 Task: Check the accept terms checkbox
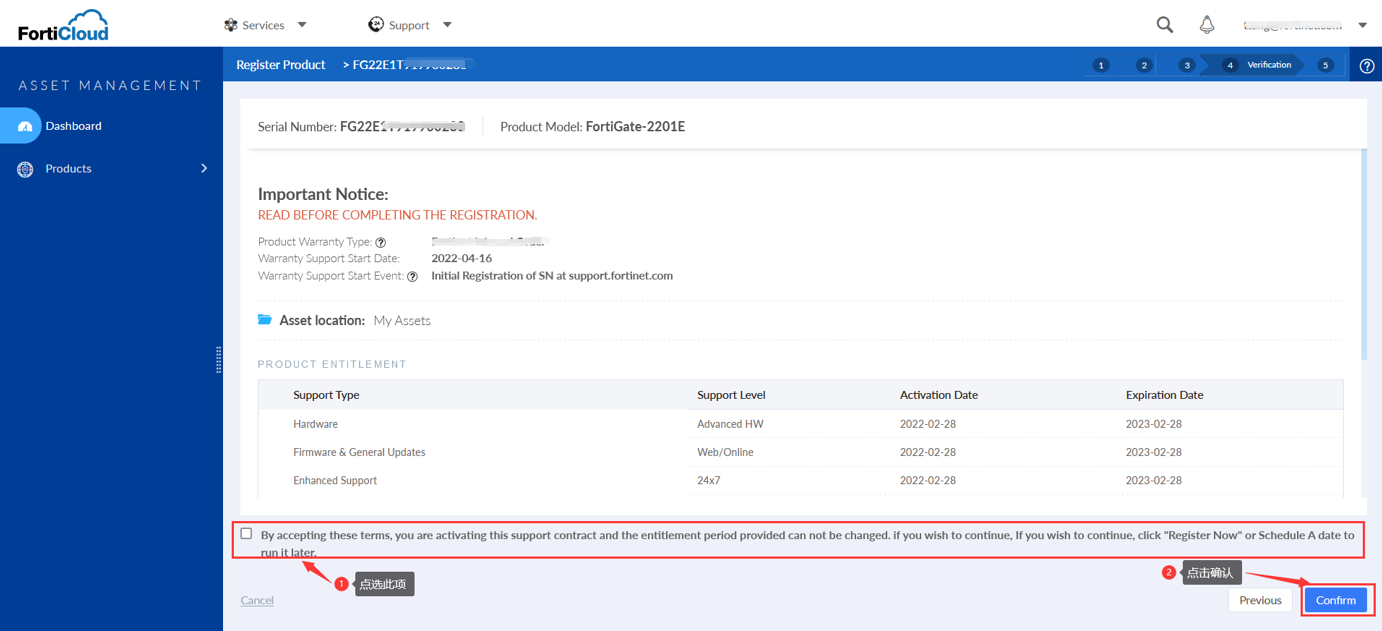246,534
